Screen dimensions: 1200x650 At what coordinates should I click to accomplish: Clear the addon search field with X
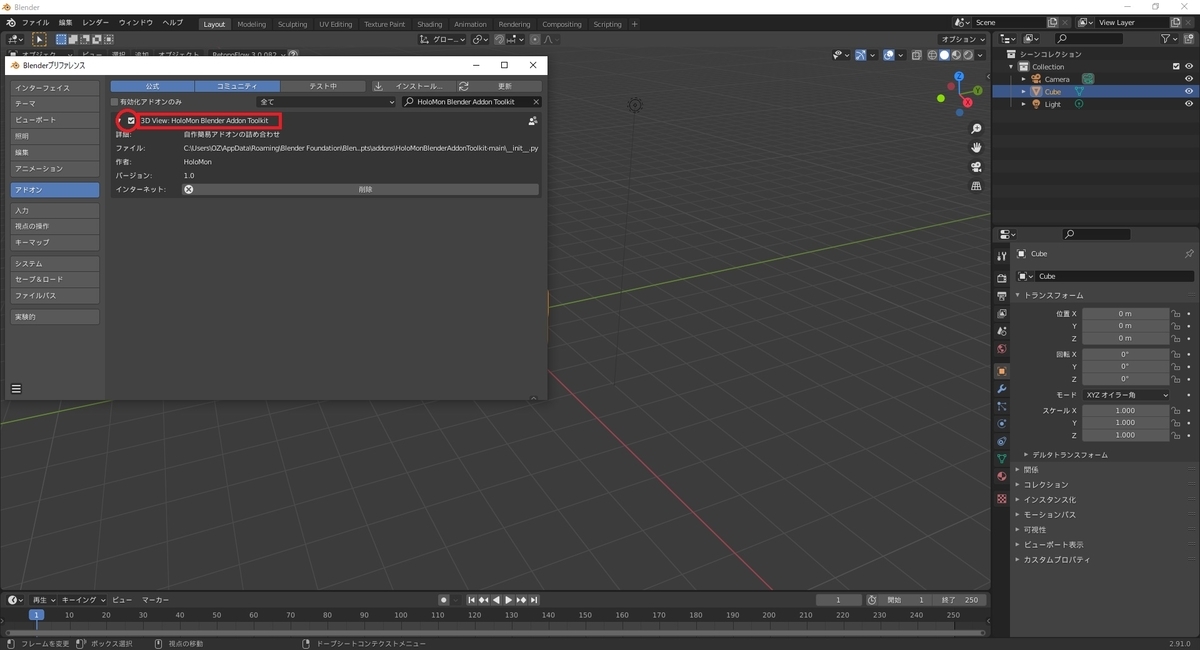(x=536, y=102)
